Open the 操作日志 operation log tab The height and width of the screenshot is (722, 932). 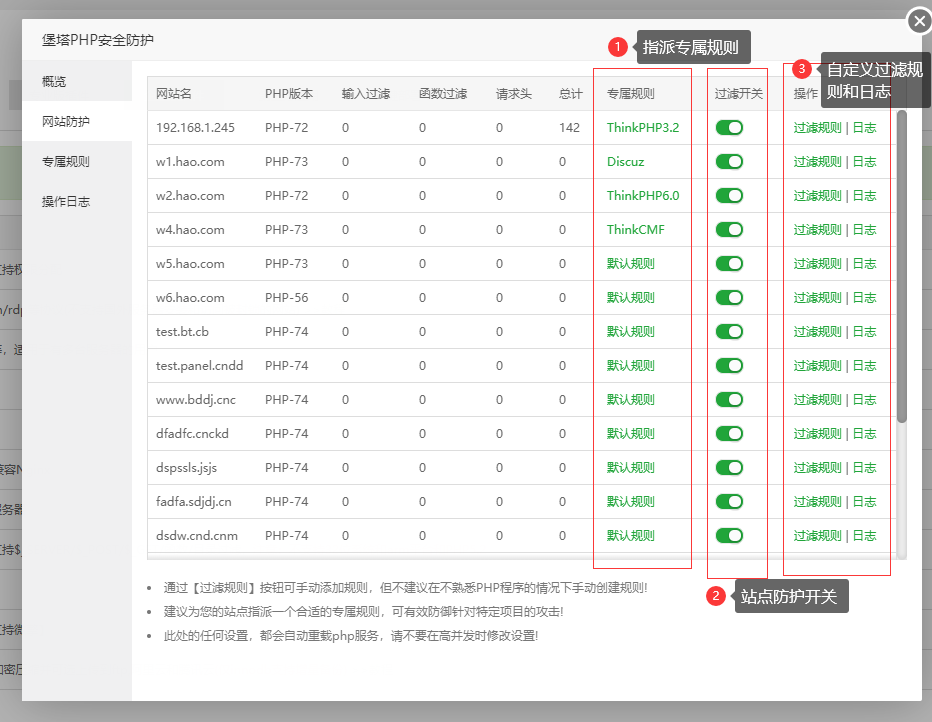(x=66, y=201)
